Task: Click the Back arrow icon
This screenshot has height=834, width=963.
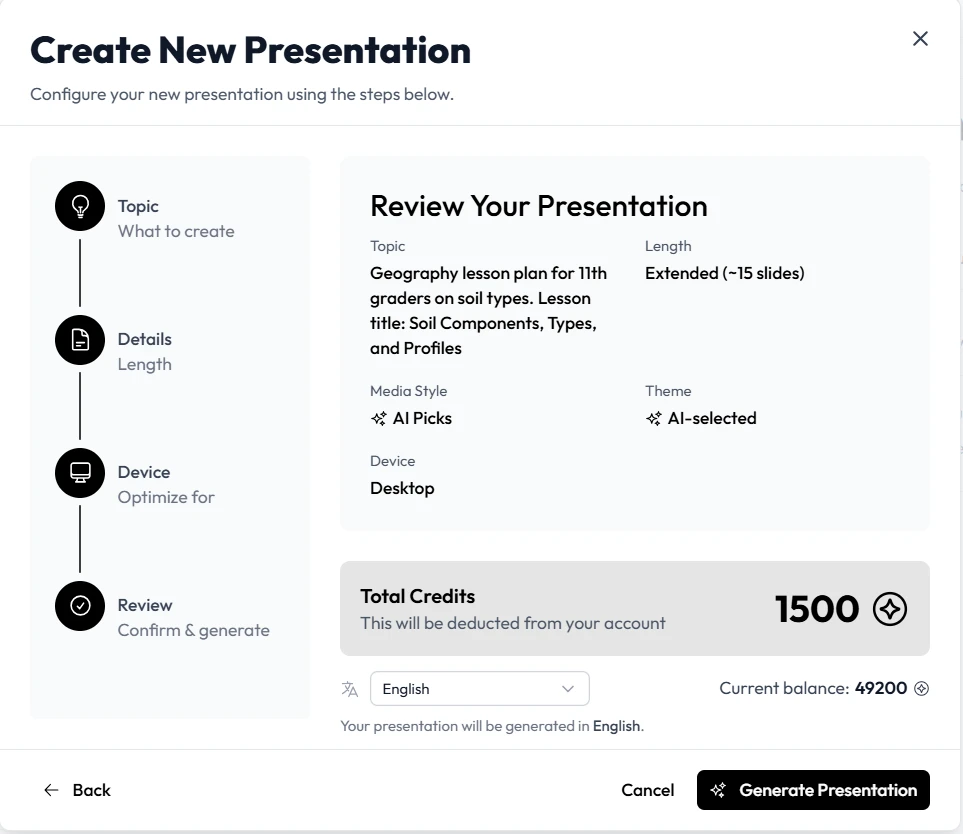Action: [51, 790]
